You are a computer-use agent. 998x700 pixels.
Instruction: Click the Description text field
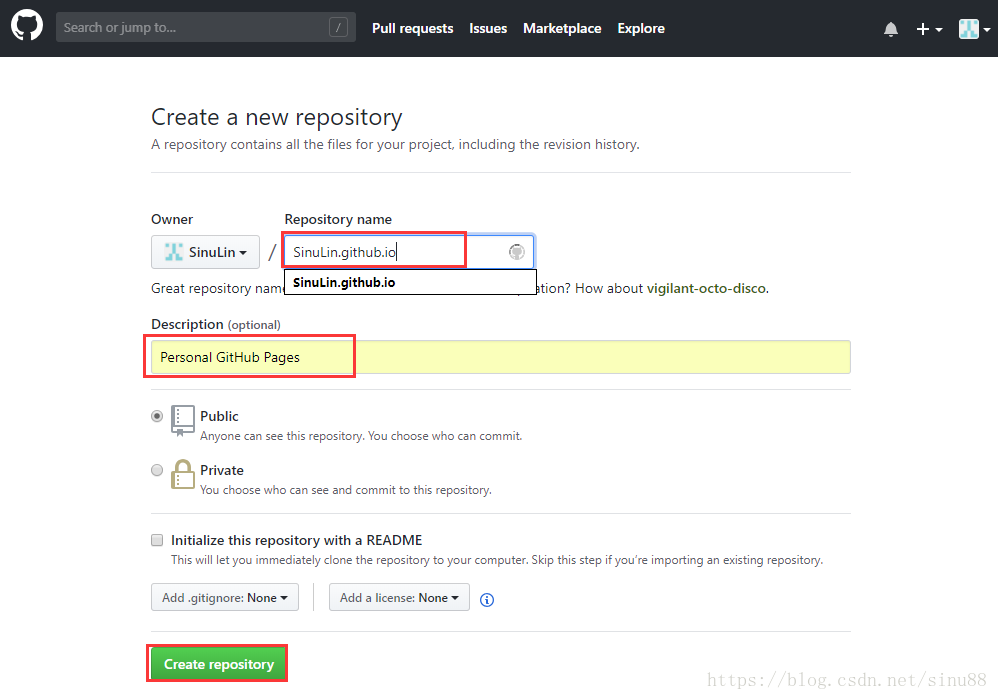click(x=500, y=357)
